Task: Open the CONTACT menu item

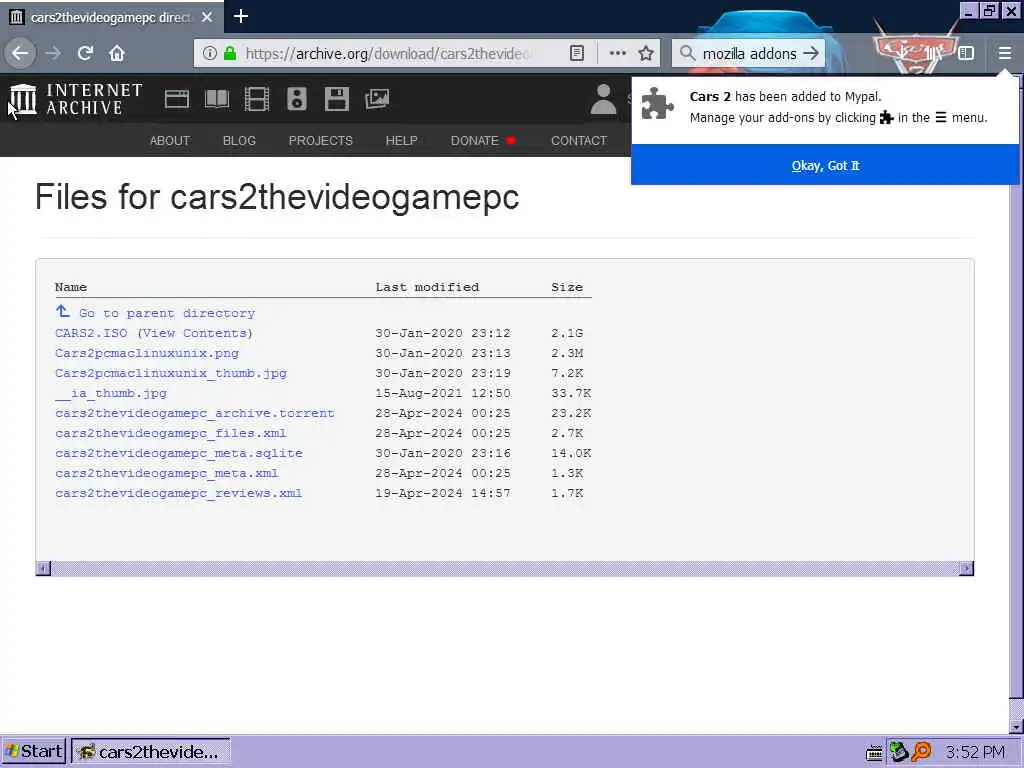Action: coord(579,140)
